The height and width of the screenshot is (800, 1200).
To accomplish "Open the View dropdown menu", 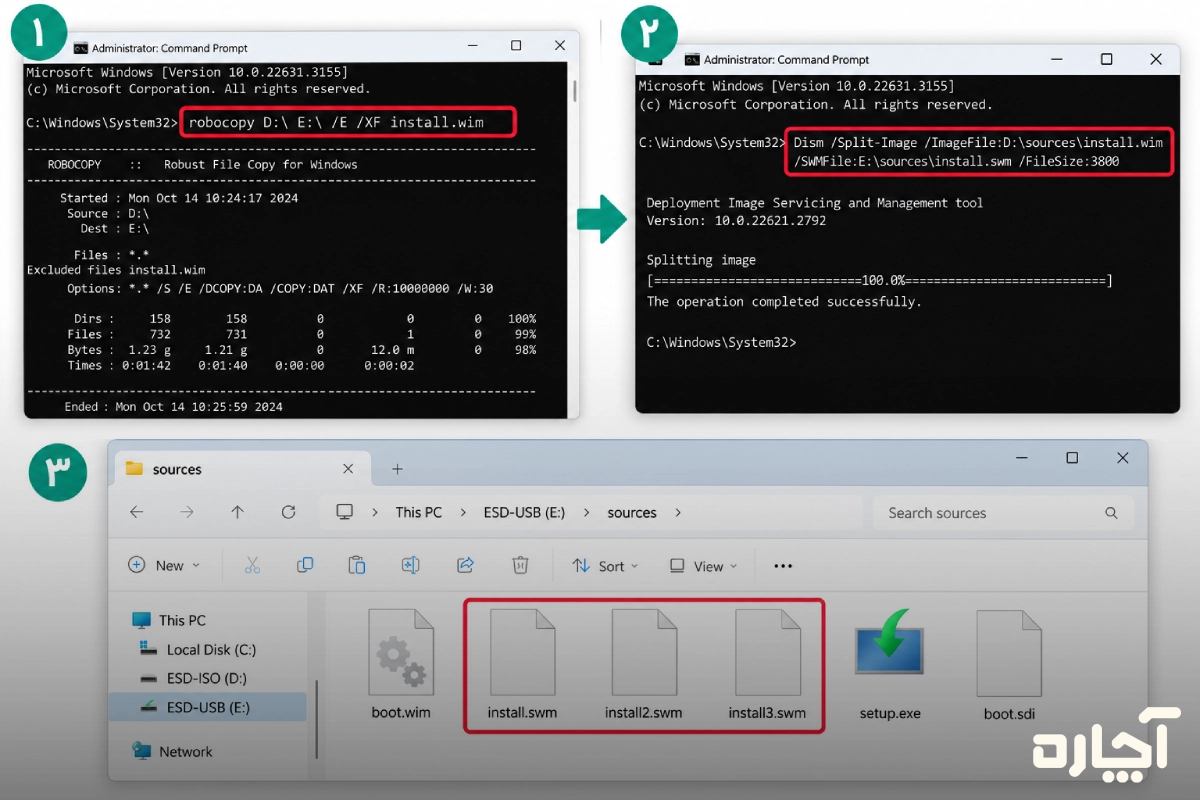I will tap(703, 566).
